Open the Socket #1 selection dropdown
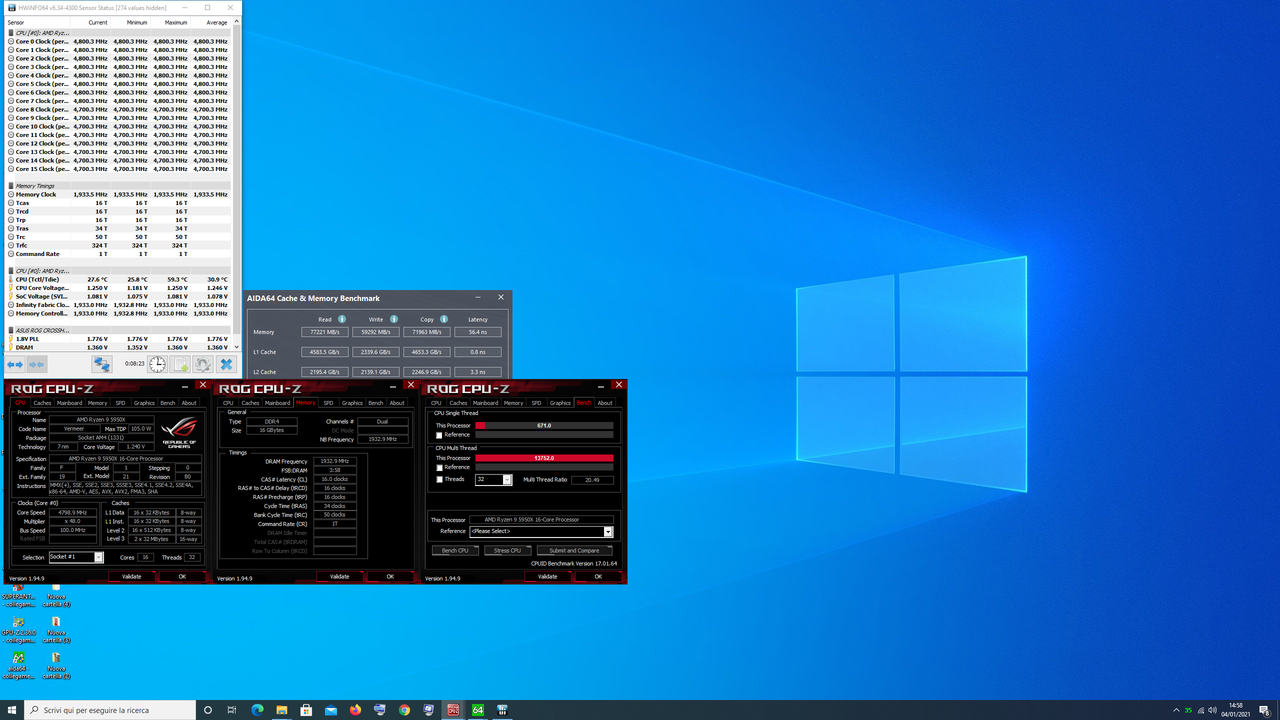The height and width of the screenshot is (720, 1280). (101, 556)
